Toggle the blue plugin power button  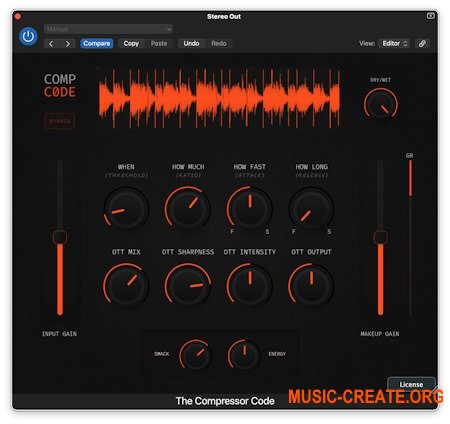(28, 36)
